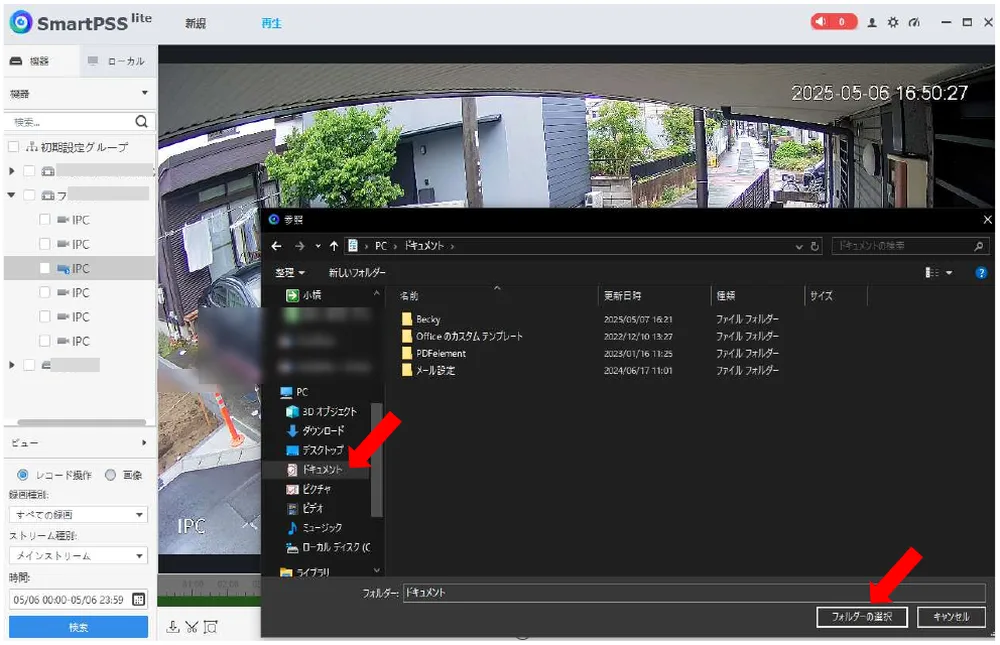Select the scissors clip tool below the timeline
Image resolution: width=1000 pixels, height=645 pixels.
click(191, 626)
